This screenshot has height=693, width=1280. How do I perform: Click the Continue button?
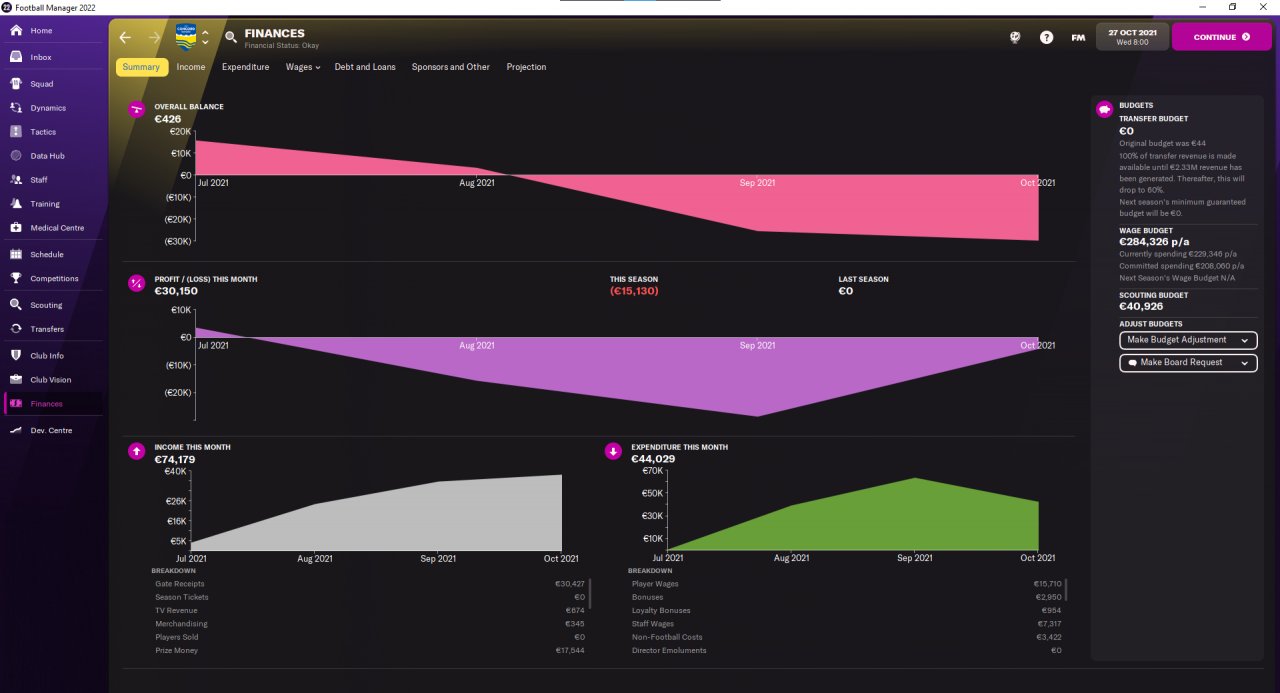coord(1222,37)
